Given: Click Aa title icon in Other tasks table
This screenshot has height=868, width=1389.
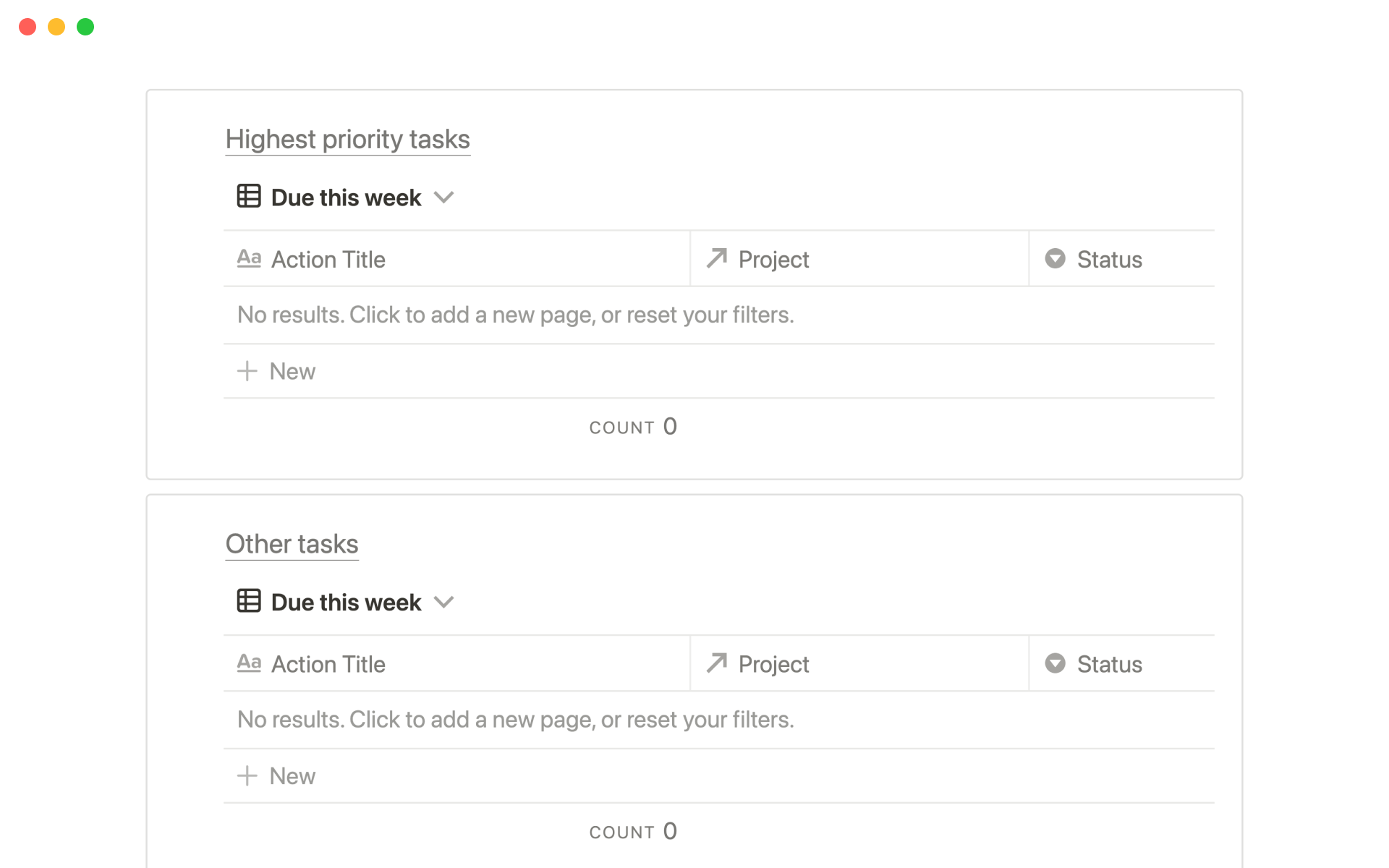Looking at the screenshot, I should pos(249,663).
